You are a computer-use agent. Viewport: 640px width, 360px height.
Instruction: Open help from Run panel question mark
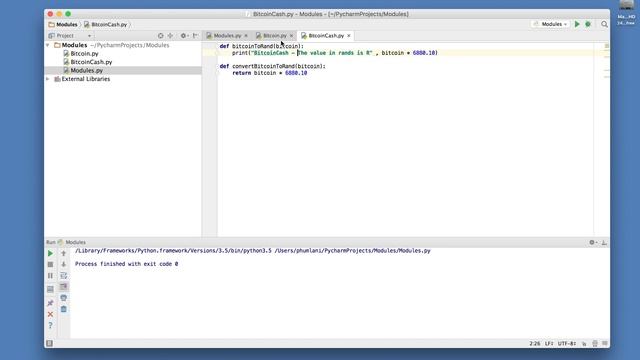[x=50, y=325]
